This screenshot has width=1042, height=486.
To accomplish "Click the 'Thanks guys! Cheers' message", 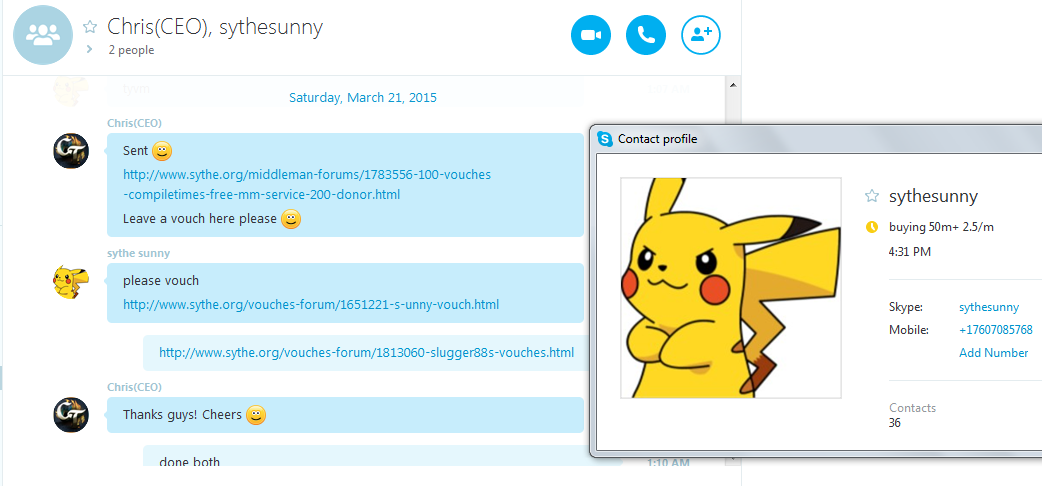I will click(x=182, y=414).
